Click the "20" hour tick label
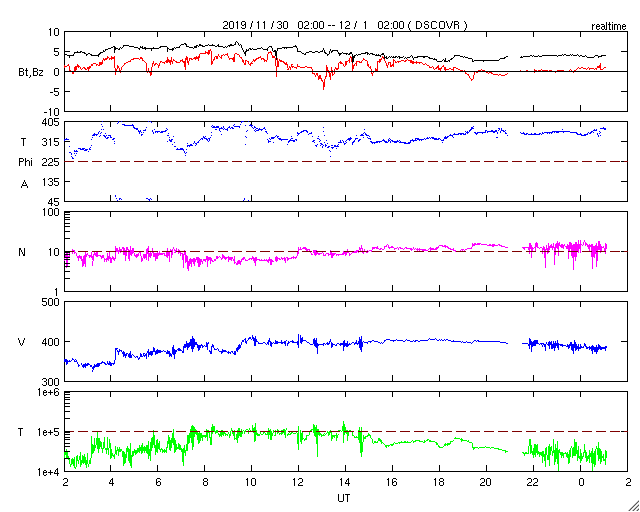Viewport: 640px width, 512px height. (x=486, y=483)
